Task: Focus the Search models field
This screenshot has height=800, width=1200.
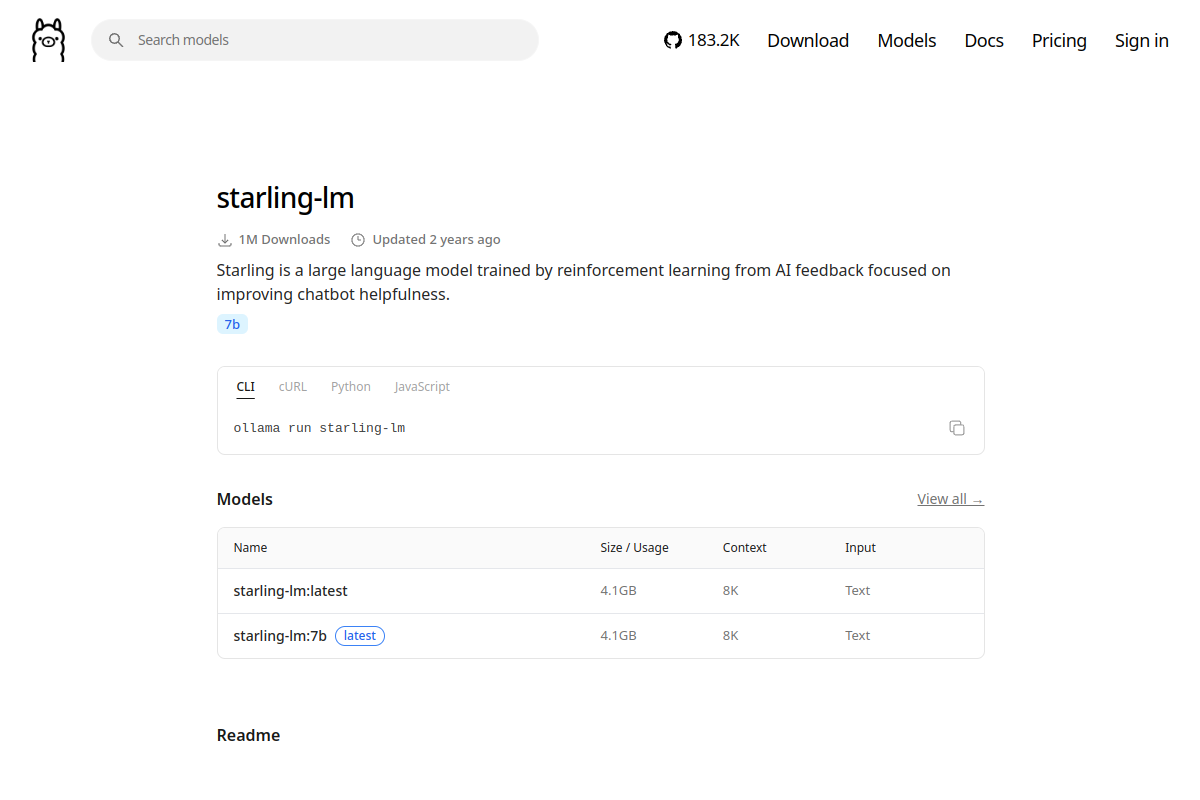Action: tap(315, 40)
